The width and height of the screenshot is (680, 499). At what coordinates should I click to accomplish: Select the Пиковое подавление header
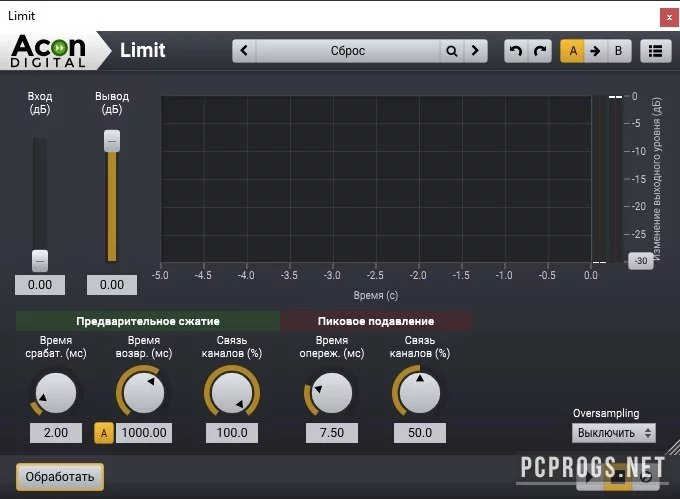tap(376, 321)
